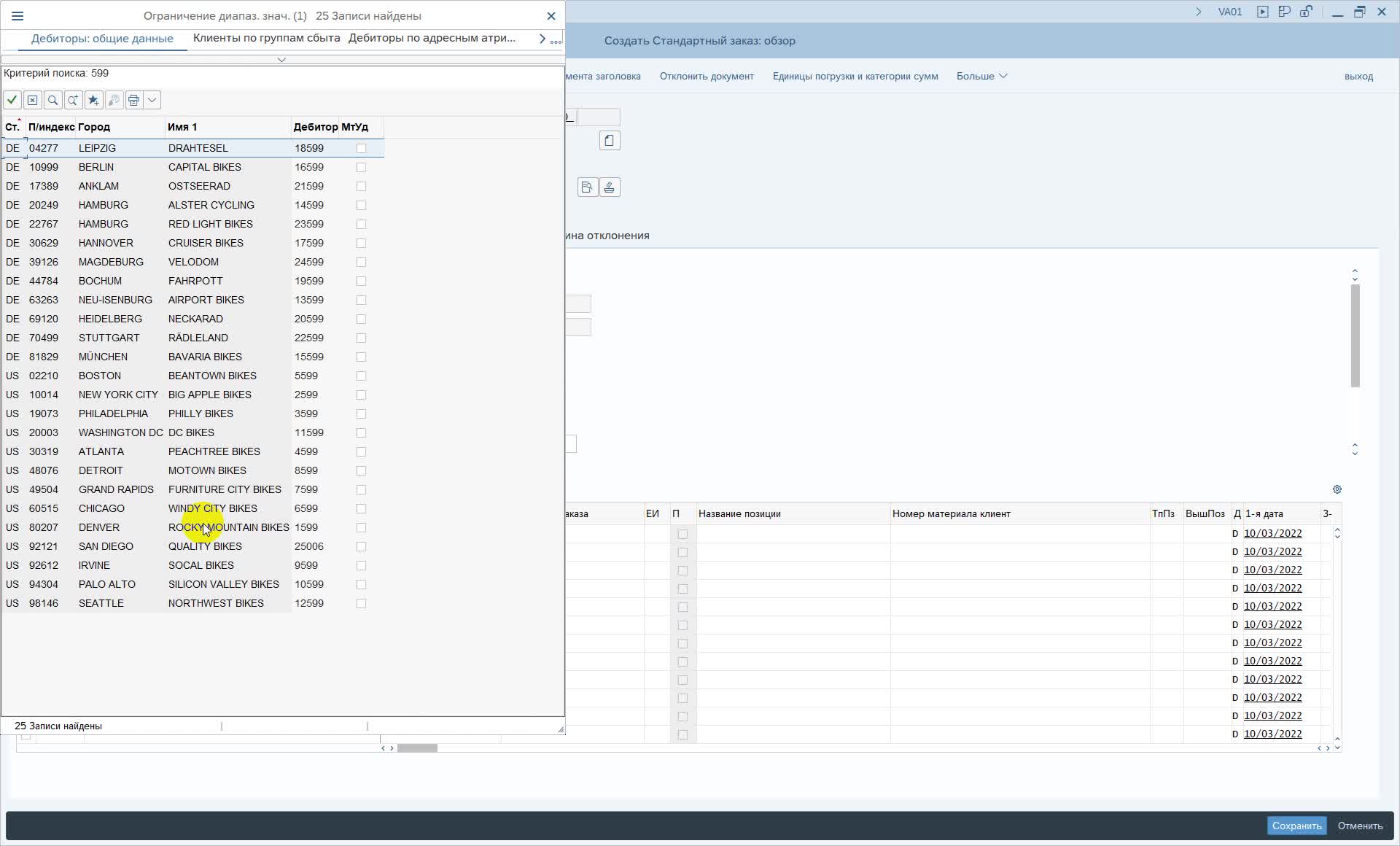This screenshot has height=846, width=1400.
Task: Select the ALSTER CYCLING entry
Action: tap(211, 205)
